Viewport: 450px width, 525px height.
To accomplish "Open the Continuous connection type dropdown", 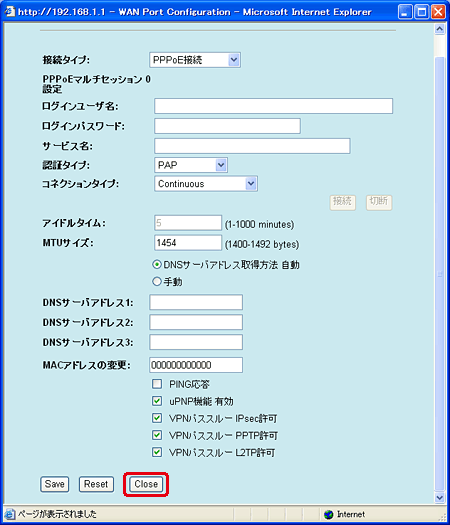I will (206, 184).
